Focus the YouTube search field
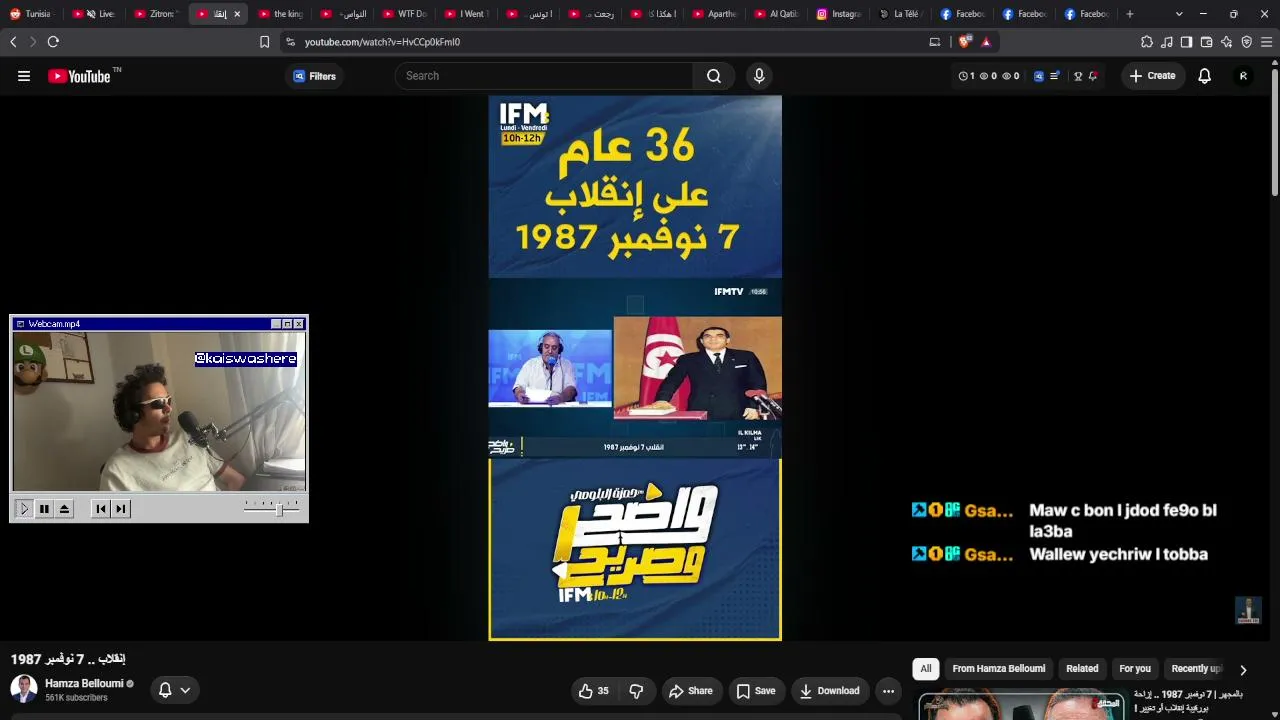The width and height of the screenshot is (1280, 720). (x=545, y=76)
